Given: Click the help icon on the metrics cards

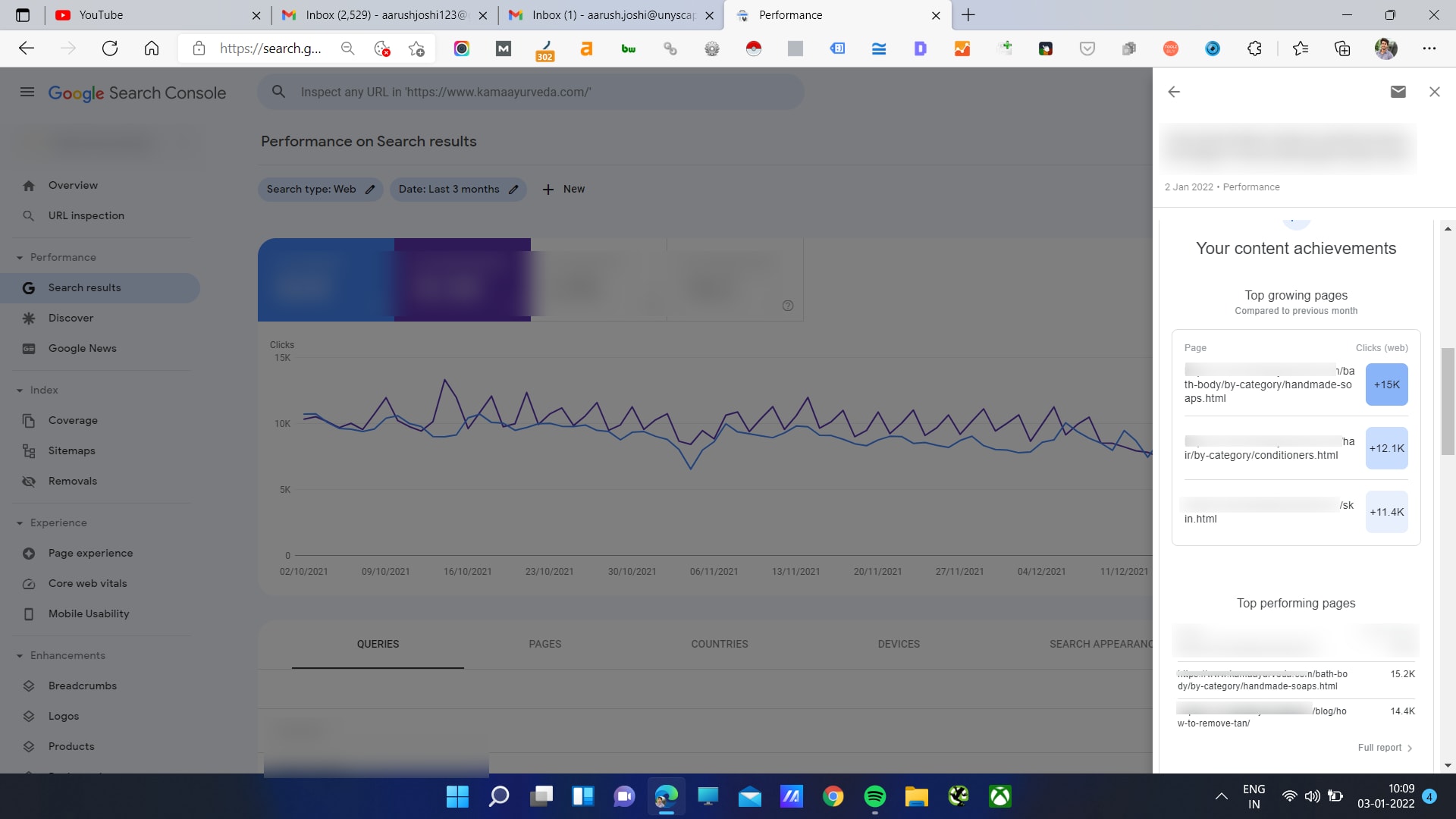Looking at the screenshot, I should point(788,306).
